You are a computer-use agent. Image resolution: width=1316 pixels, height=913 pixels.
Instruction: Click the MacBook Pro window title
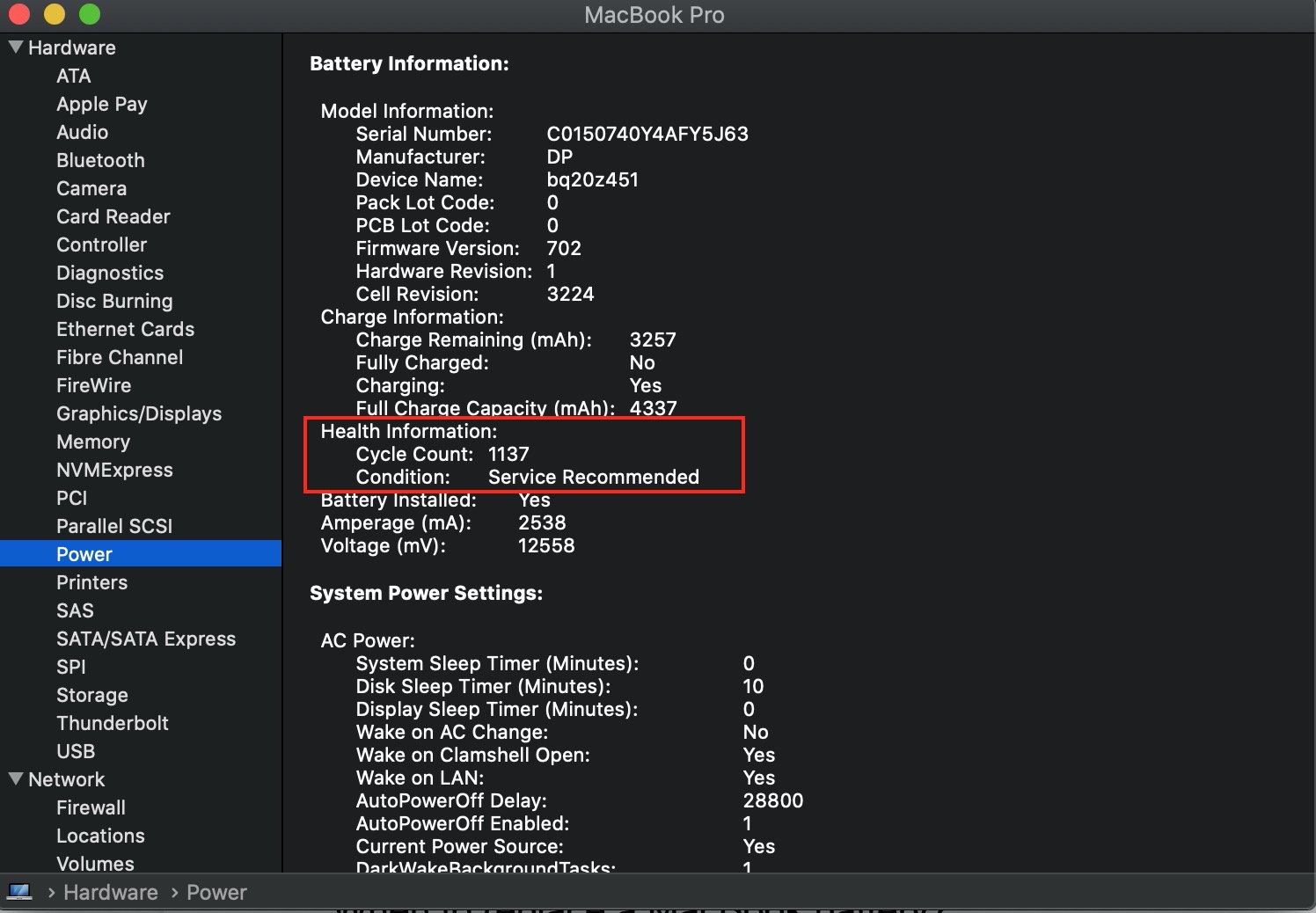(654, 15)
